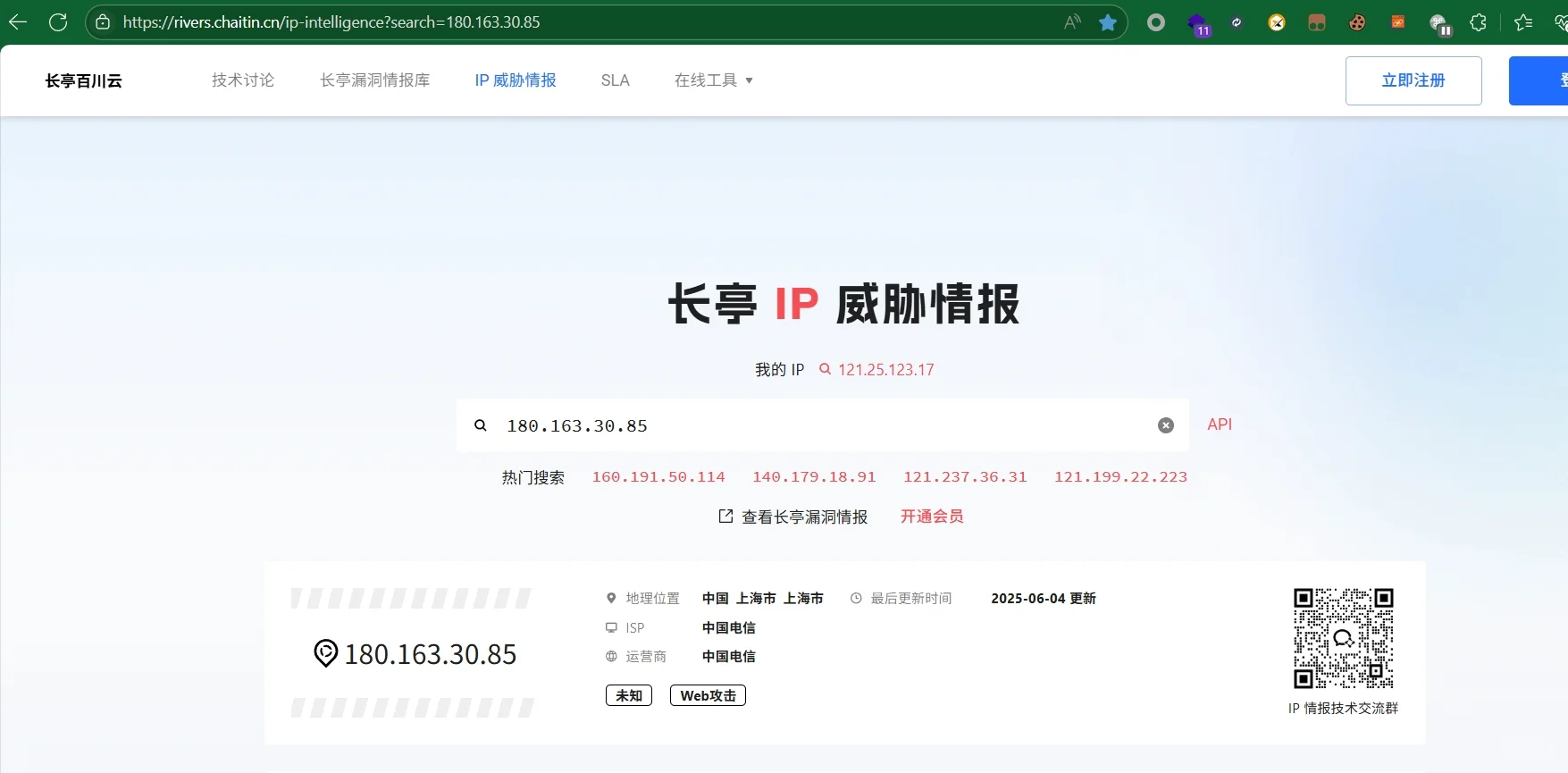Image resolution: width=1568 pixels, height=773 pixels.
Task: Click the browser back arrow
Action: pos(18,22)
